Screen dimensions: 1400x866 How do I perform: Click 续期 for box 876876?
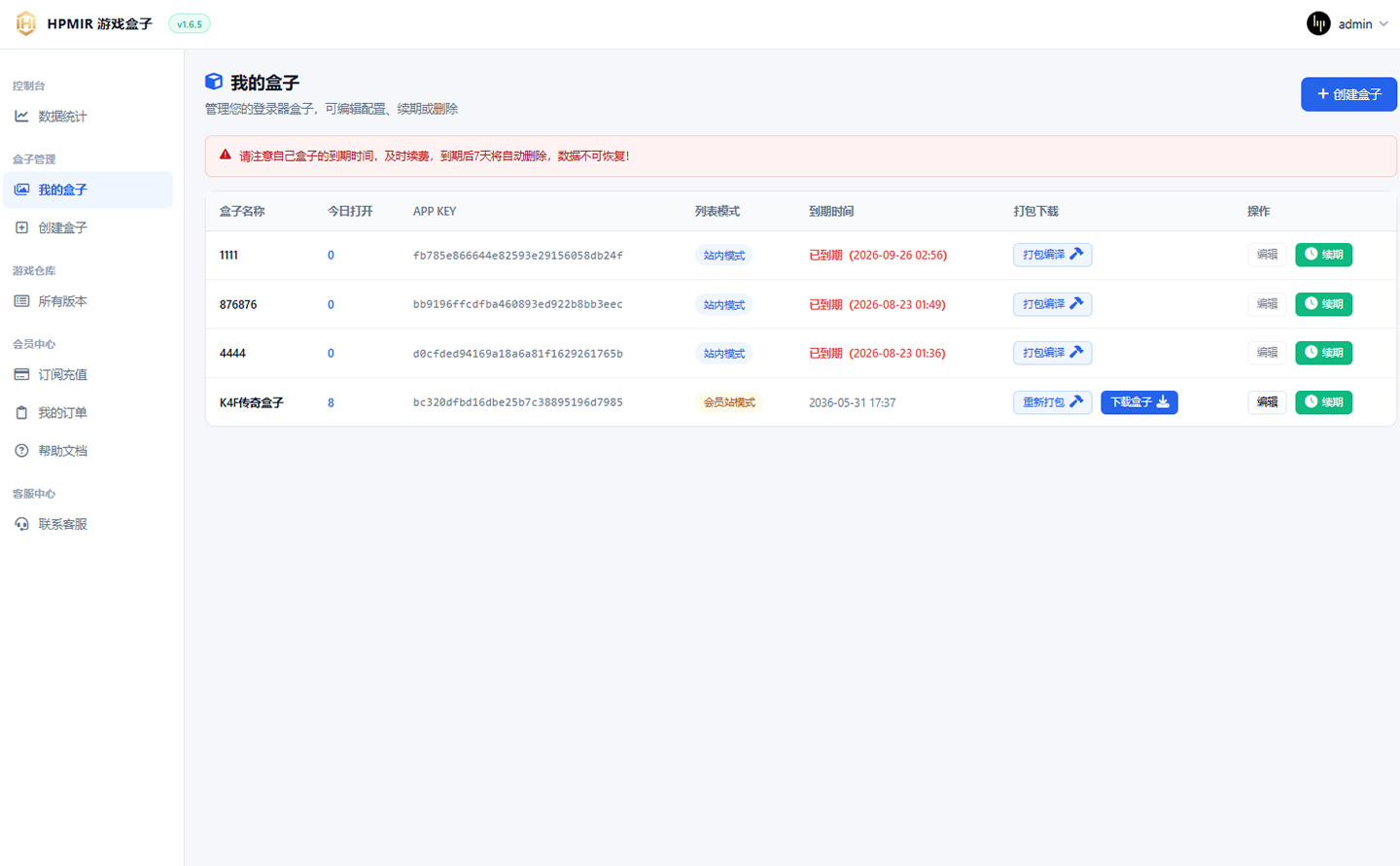(x=1323, y=304)
